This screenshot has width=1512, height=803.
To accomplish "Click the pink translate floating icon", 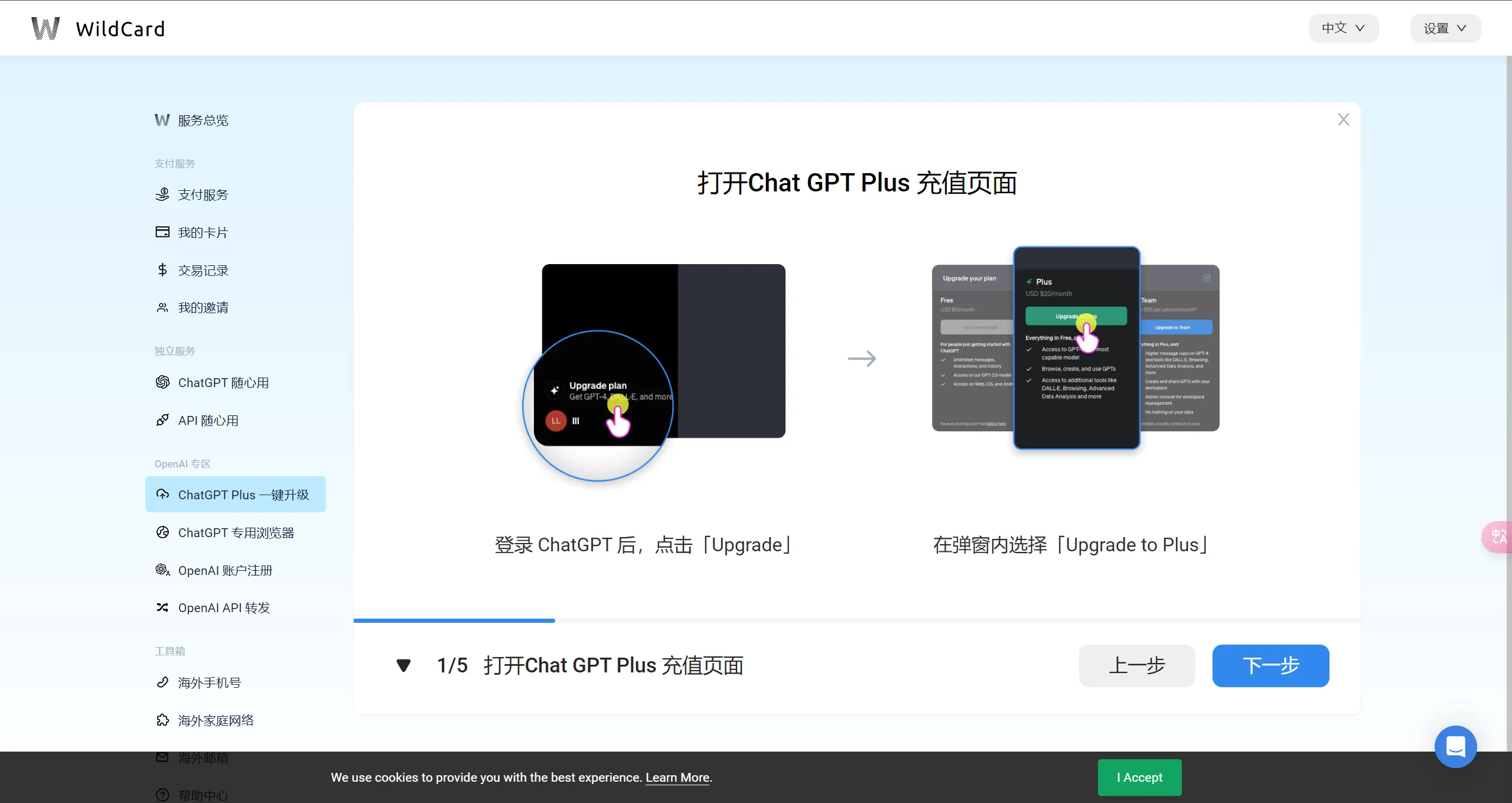I will click(1498, 537).
